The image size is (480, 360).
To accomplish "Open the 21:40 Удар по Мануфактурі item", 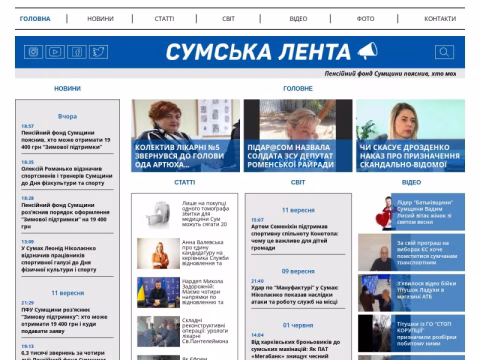I will (295, 295).
